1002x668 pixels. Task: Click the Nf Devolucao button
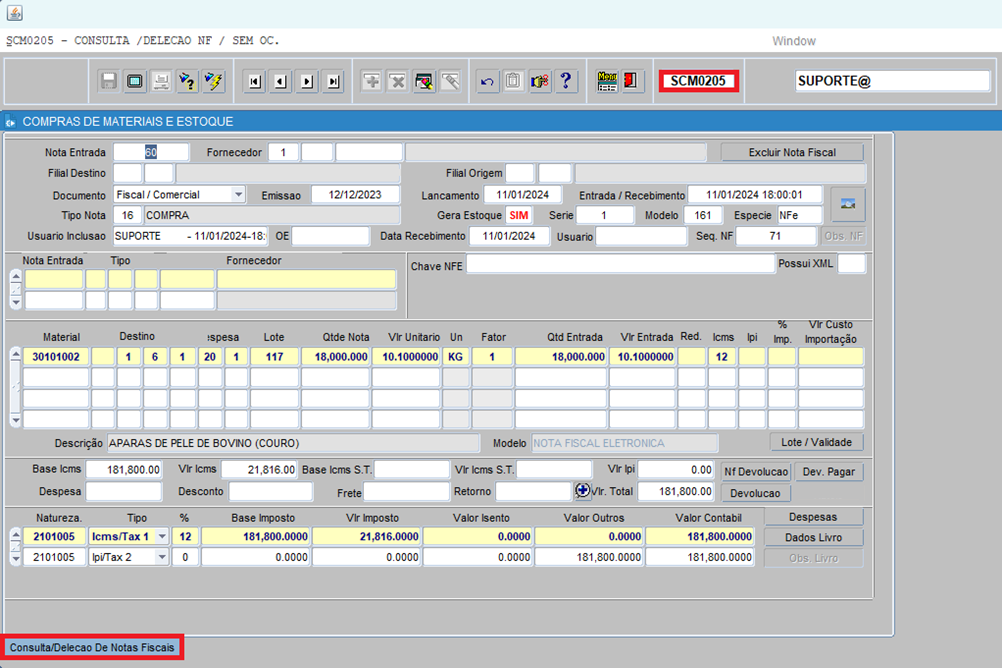coord(756,472)
